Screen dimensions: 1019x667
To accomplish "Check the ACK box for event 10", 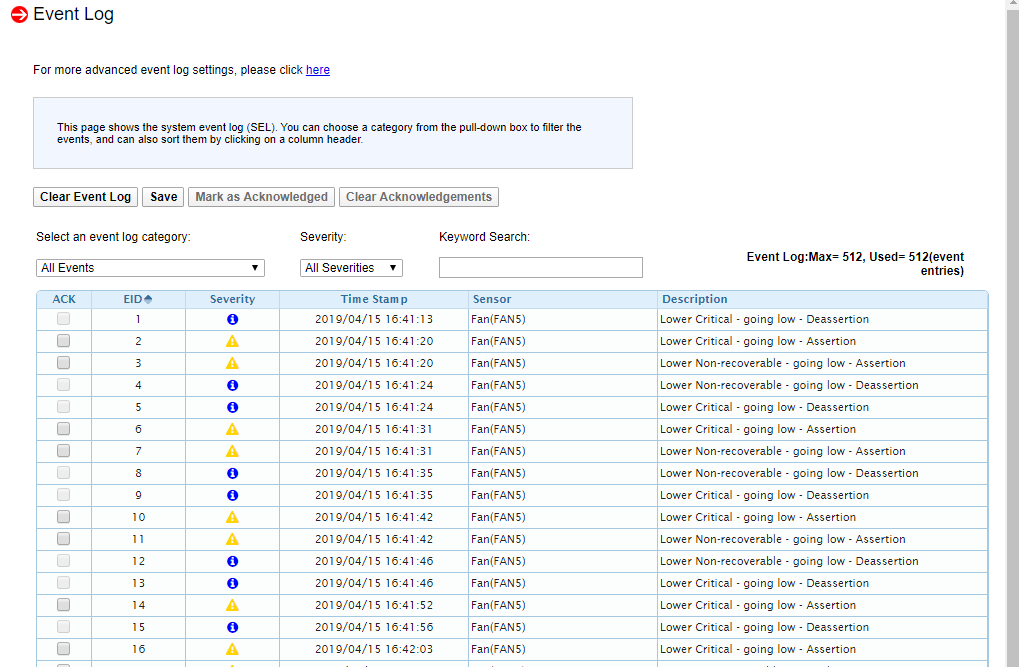I will [63, 517].
